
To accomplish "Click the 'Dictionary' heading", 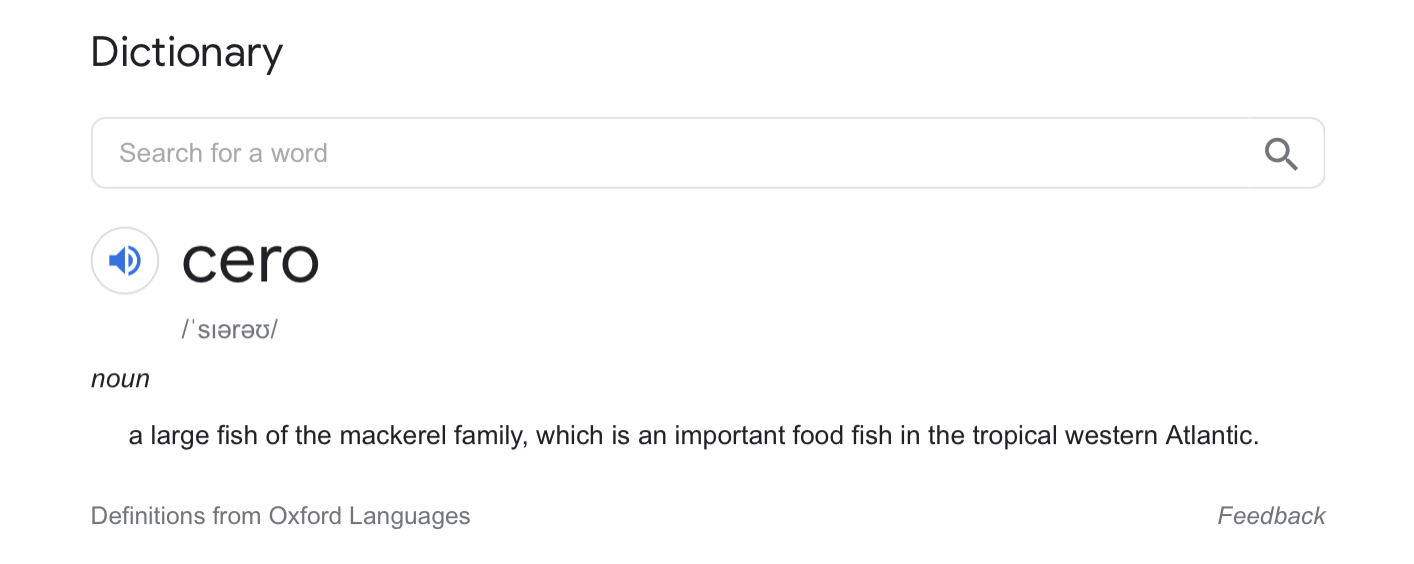I will tap(187, 52).
